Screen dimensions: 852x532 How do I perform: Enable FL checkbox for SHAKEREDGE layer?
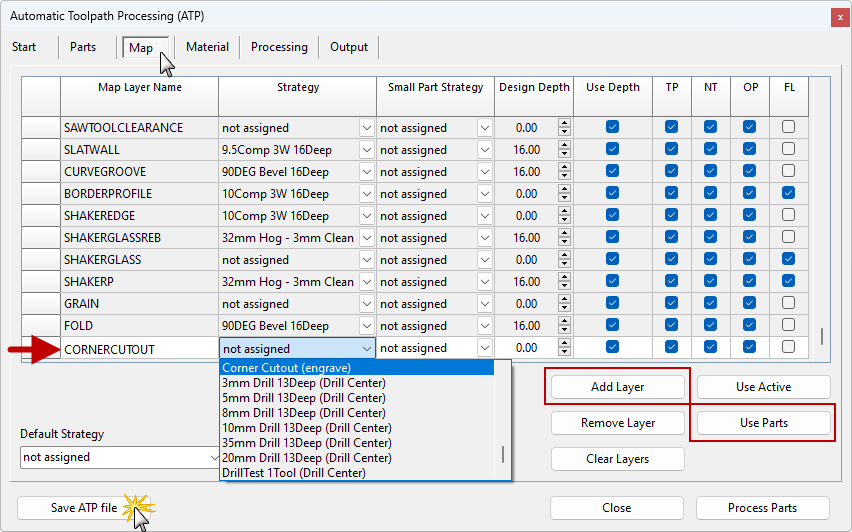point(789,215)
